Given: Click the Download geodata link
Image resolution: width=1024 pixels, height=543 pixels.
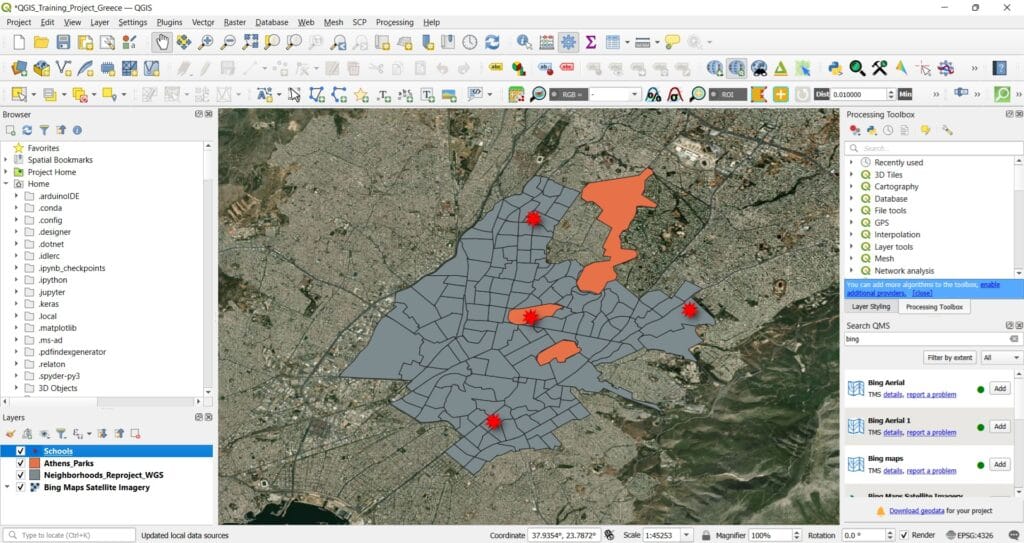Looking at the screenshot, I should point(916,511).
